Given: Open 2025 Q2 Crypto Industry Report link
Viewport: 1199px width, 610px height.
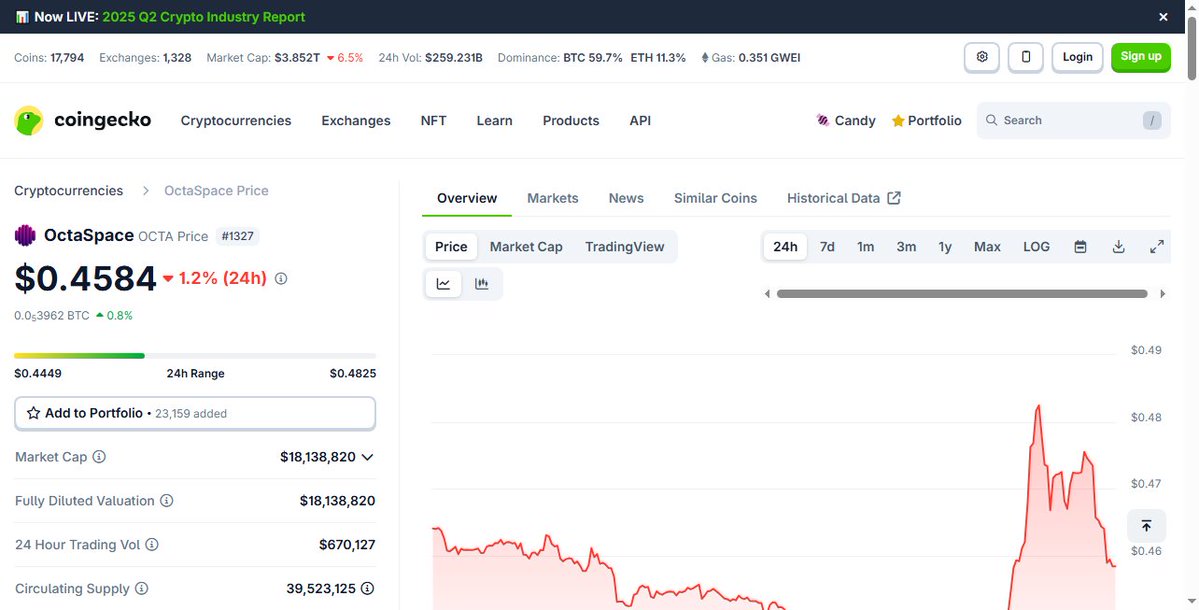Looking at the screenshot, I should coord(203,17).
